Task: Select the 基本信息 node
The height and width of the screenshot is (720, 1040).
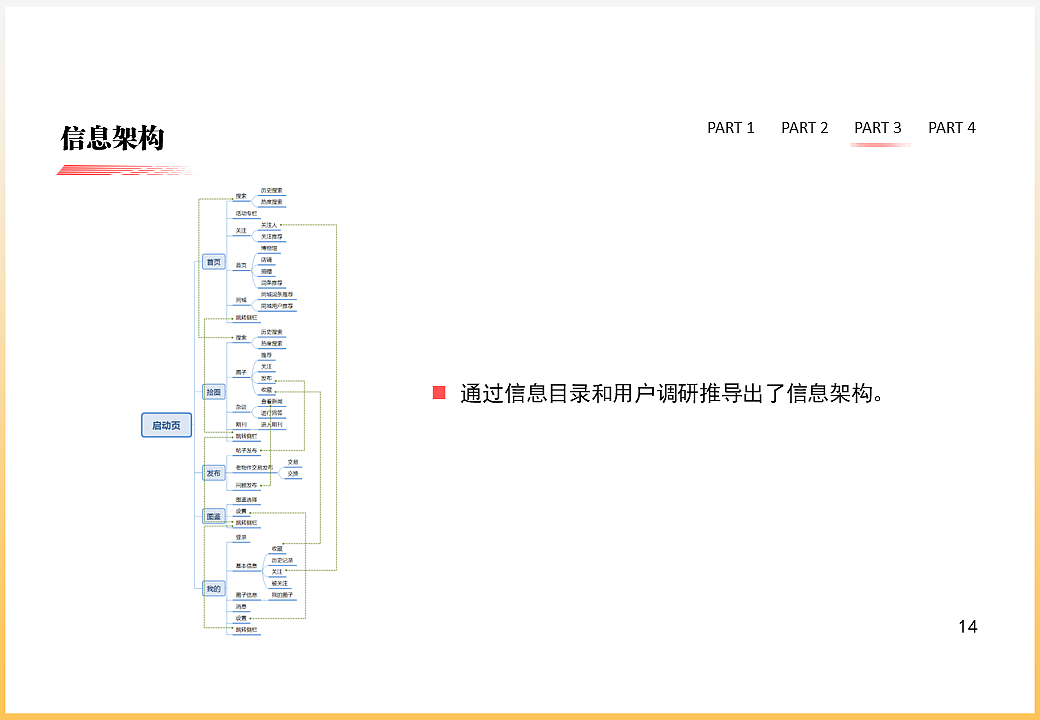Action: click(x=246, y=566)
